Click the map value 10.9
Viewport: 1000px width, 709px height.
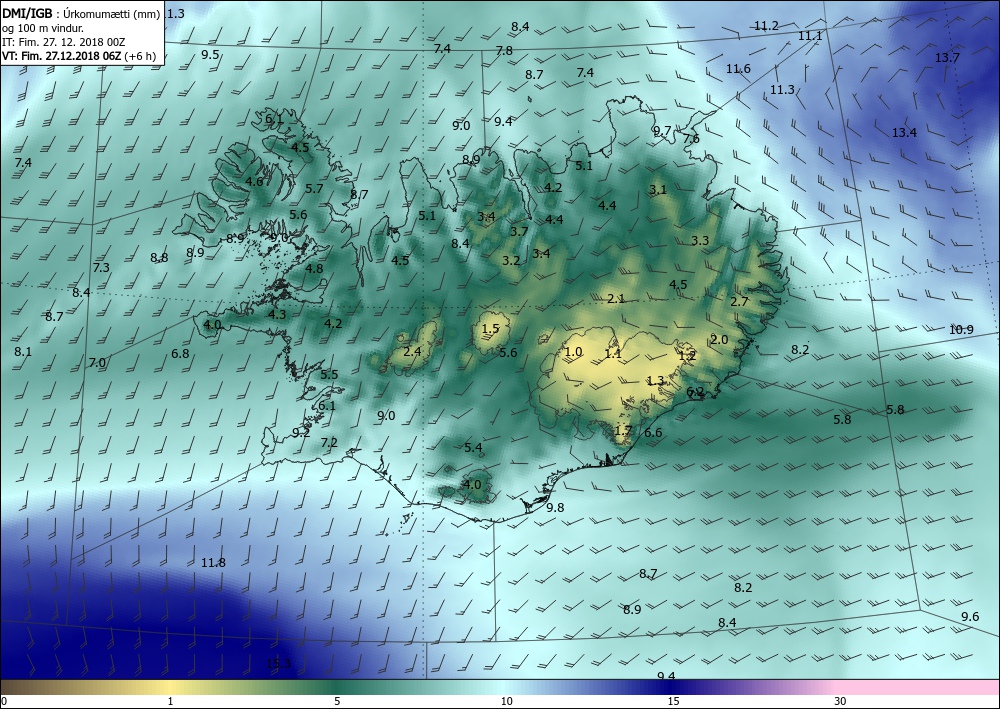pyautogui.click(x=962, y=330)
